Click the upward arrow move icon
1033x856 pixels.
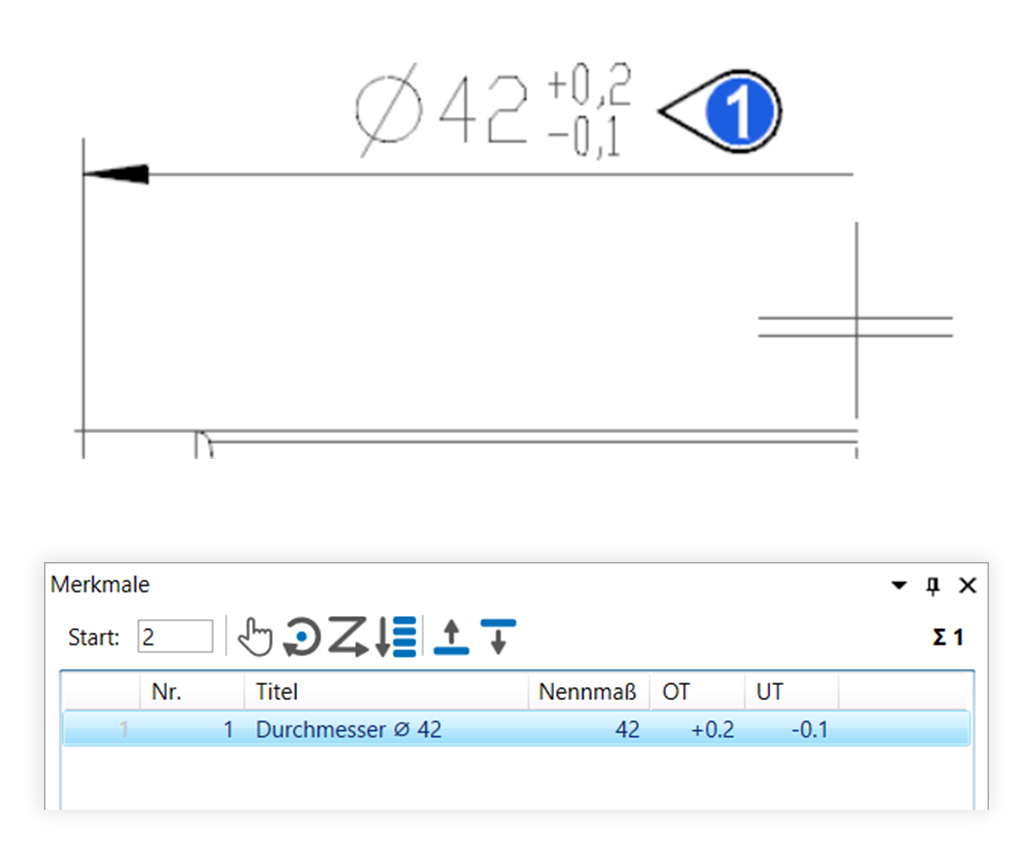coord(451,637)
